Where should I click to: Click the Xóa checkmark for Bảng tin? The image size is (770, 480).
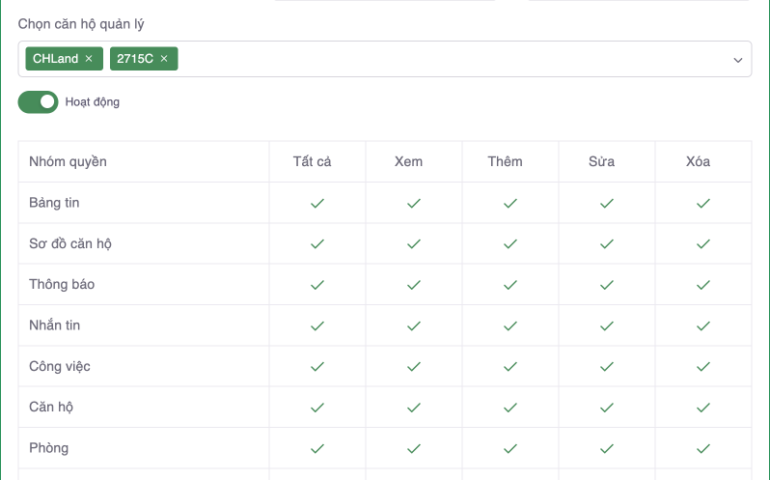coord(703,203)
